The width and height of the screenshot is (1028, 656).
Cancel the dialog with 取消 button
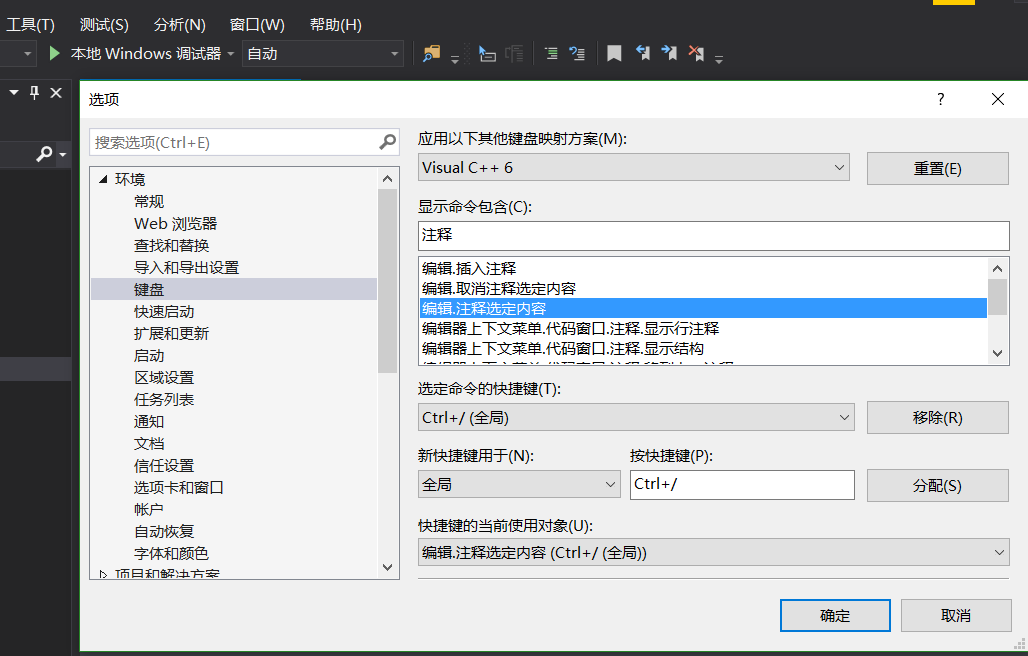pyautogui.click(x=956, y=615)
